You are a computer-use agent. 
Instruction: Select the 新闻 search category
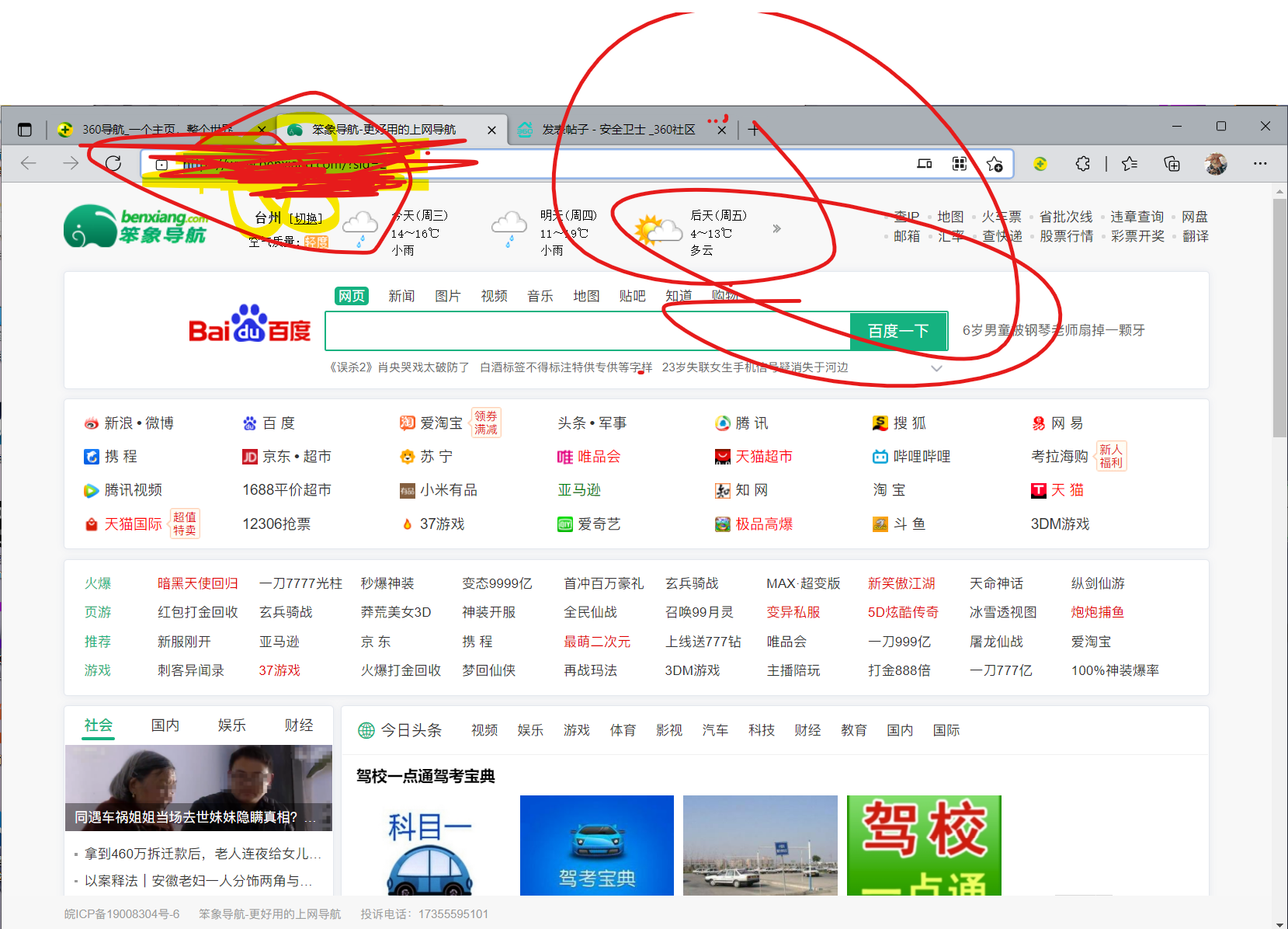click(401, 296)
